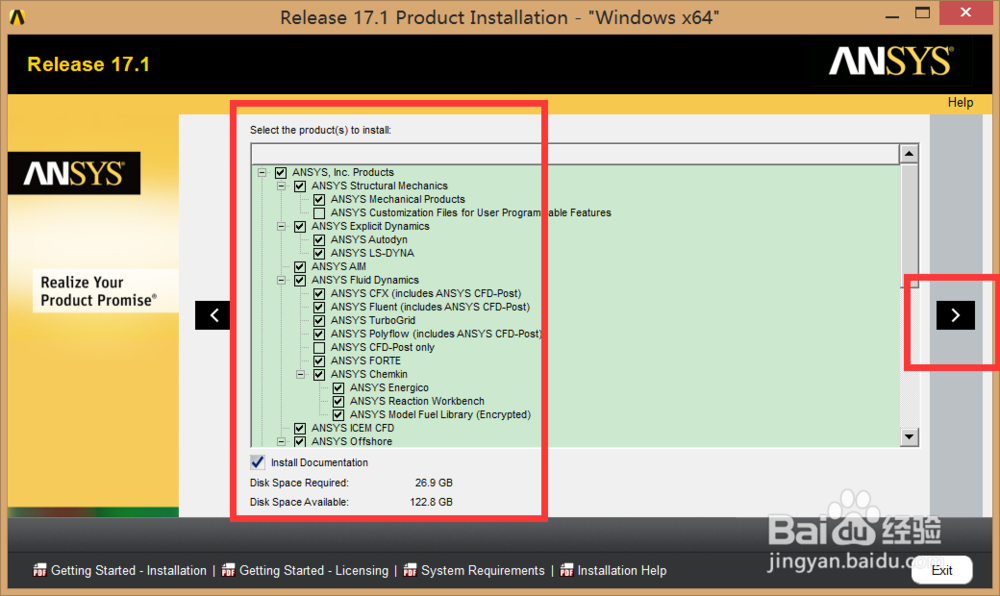
Task: Open Installation Help document
Action: pyautogui.click(x=622, y=571)
